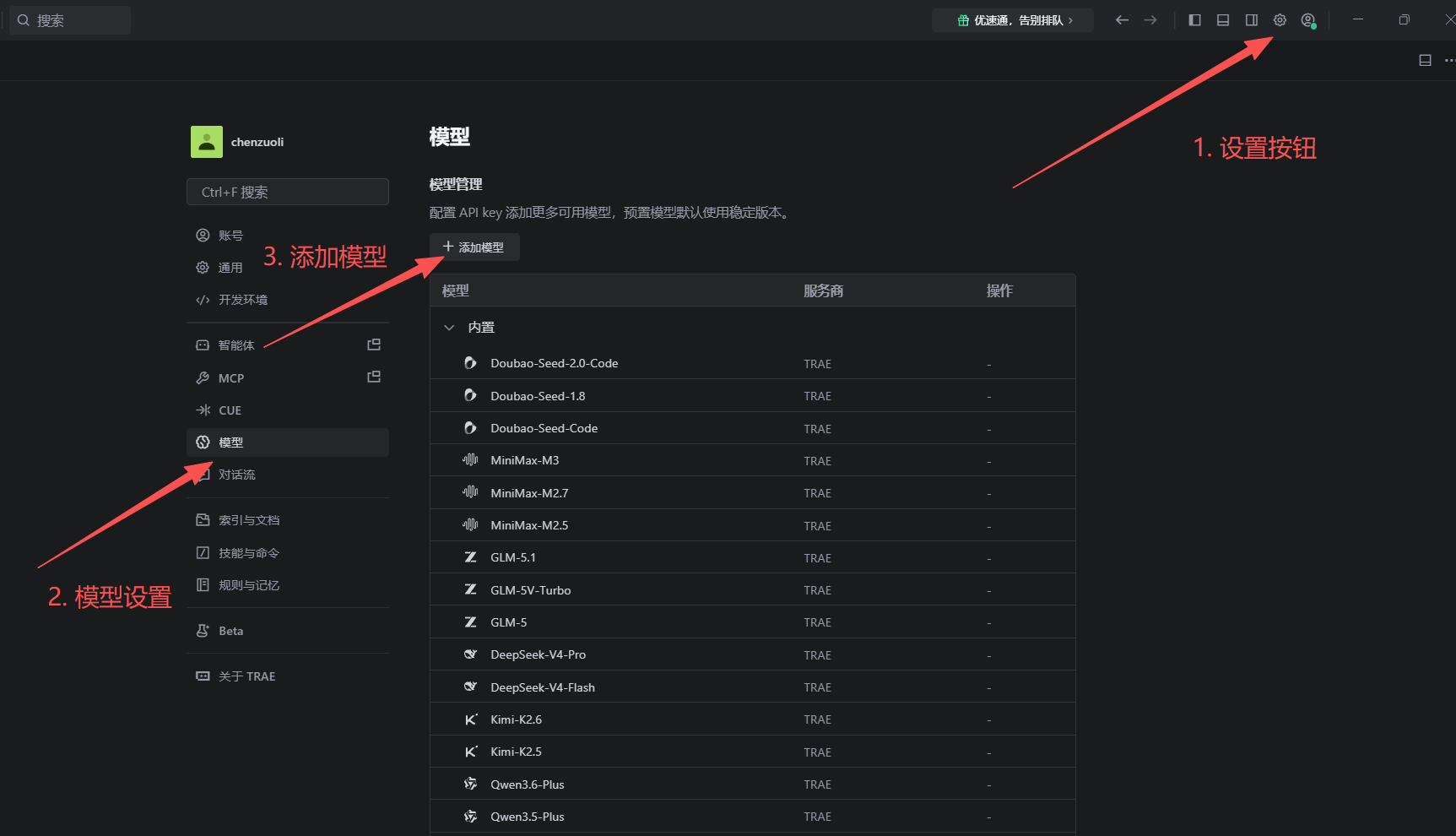Open the 关于 TRAE section

pos(288,676)
